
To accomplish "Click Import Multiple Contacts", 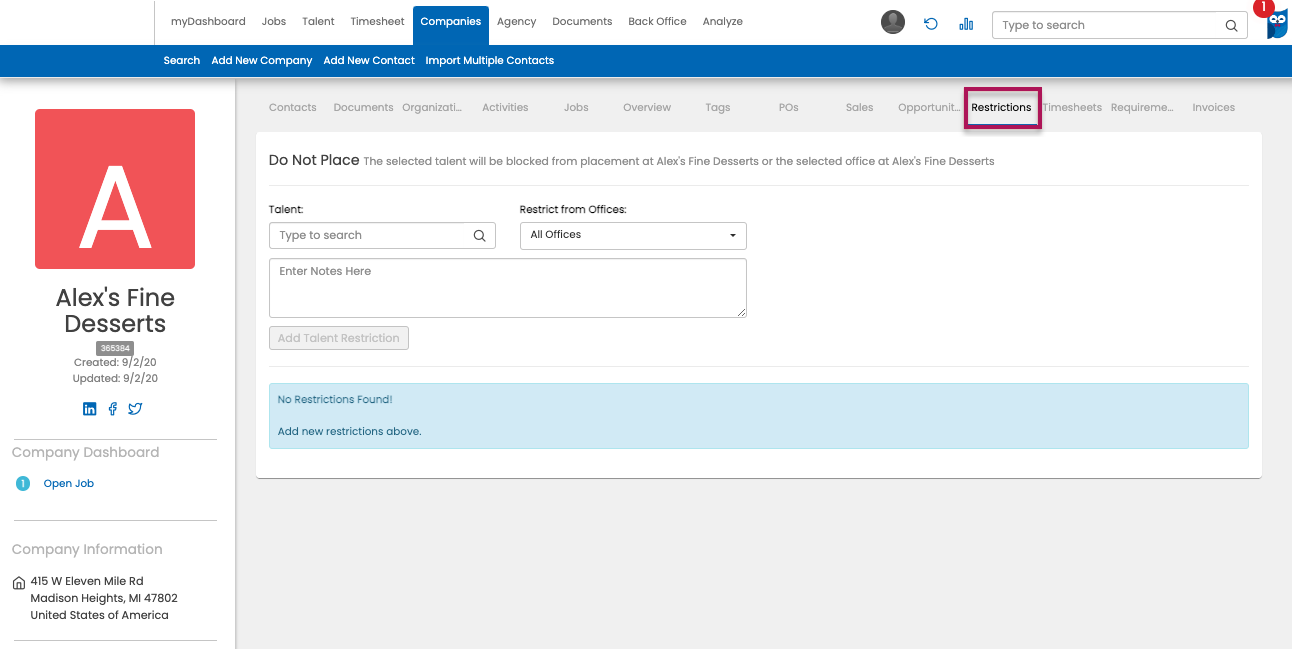I will click(490, 61).
